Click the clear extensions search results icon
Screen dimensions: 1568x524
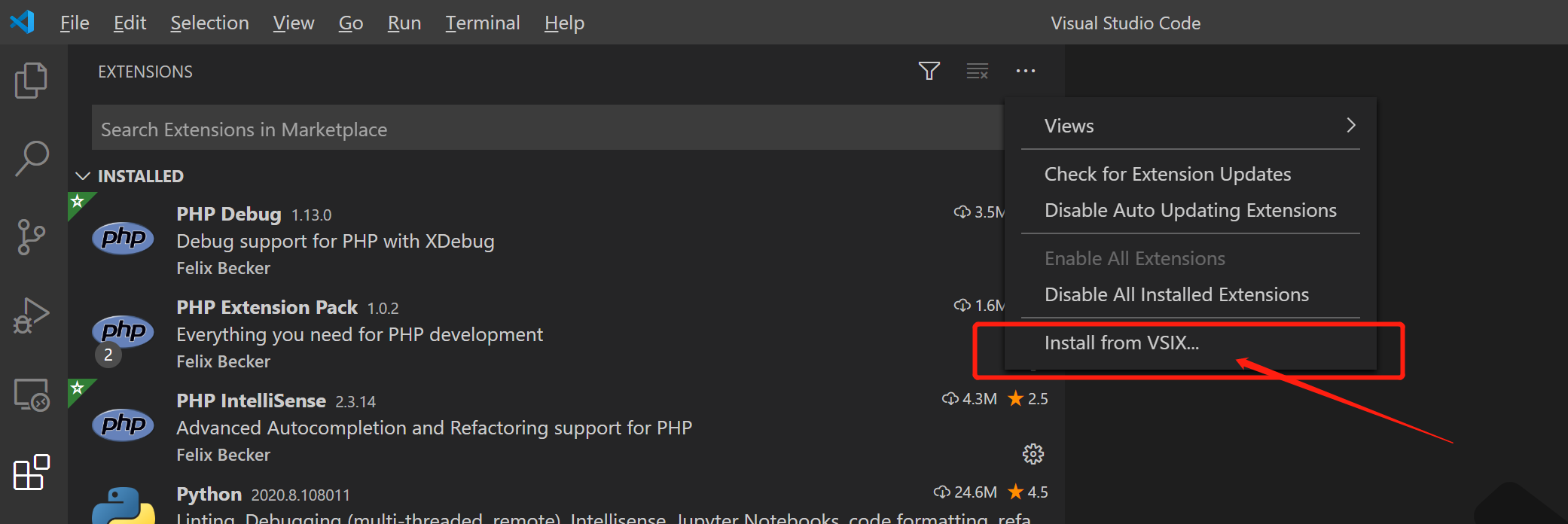(x=978, y=72)
